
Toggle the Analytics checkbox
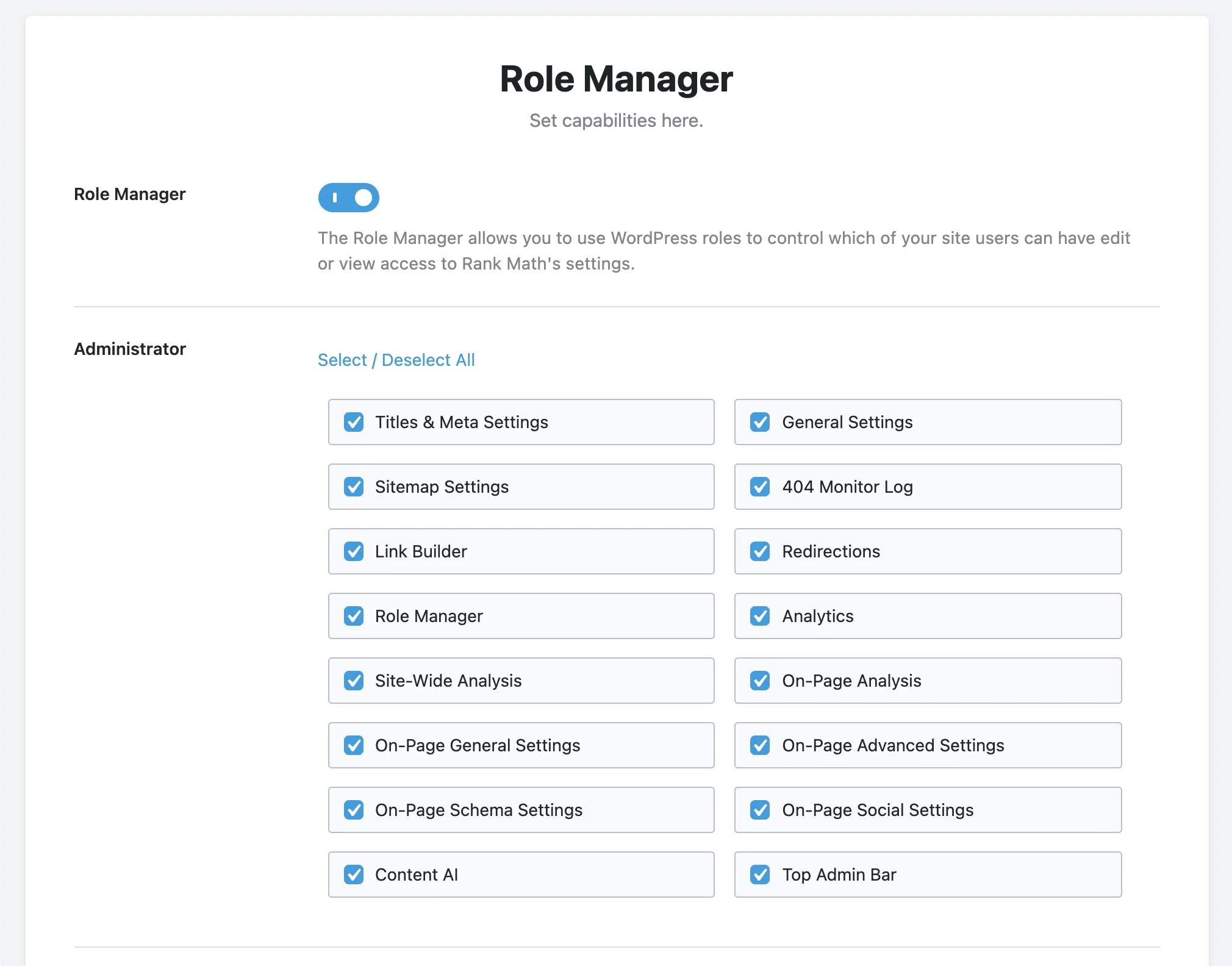pyautogui.click(x=760, y=616)
